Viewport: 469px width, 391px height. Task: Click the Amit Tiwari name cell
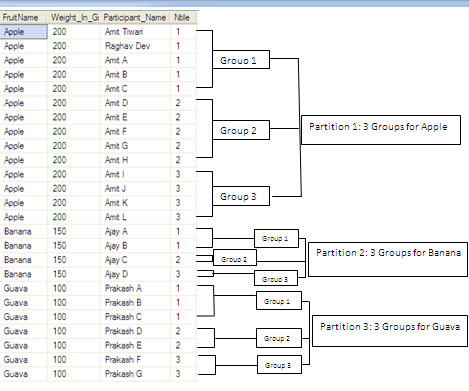coord(135,32)
